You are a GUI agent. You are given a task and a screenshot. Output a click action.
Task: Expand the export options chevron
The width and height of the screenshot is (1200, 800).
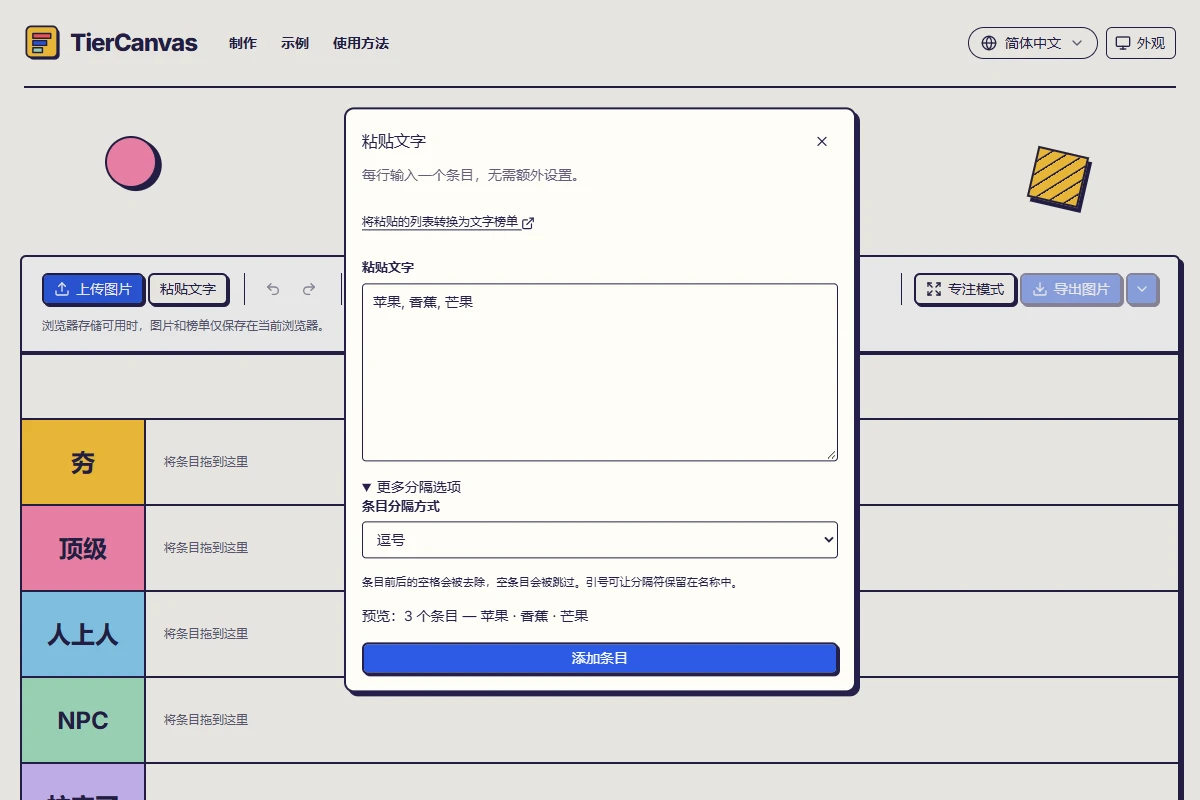pyautogui.click(x=1142, y=289)
